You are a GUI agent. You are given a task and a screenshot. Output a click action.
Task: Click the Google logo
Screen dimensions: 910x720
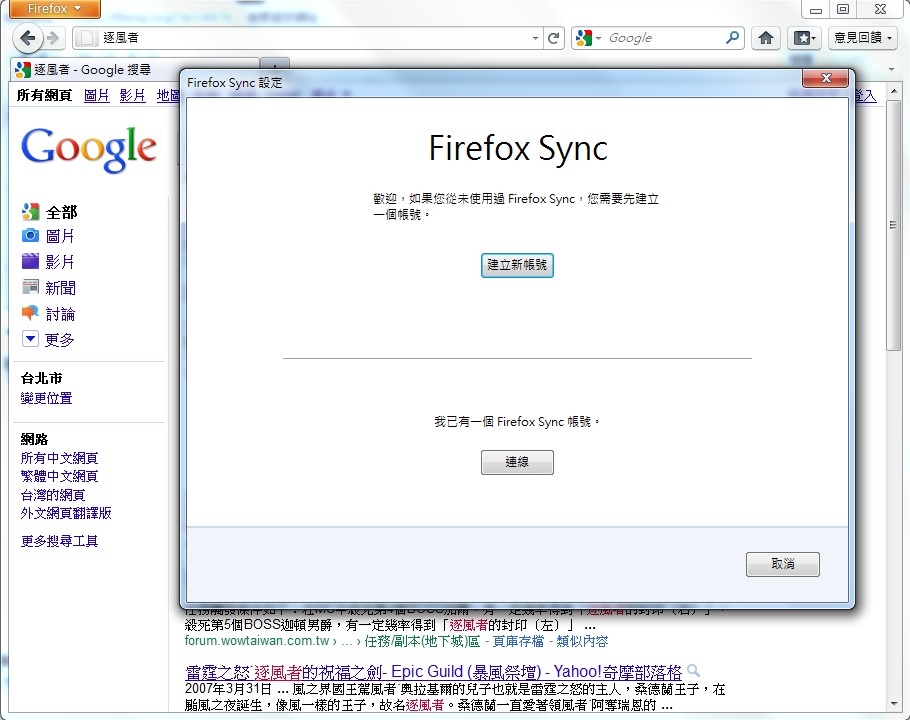pyautogui.click(x=89, y=150)
